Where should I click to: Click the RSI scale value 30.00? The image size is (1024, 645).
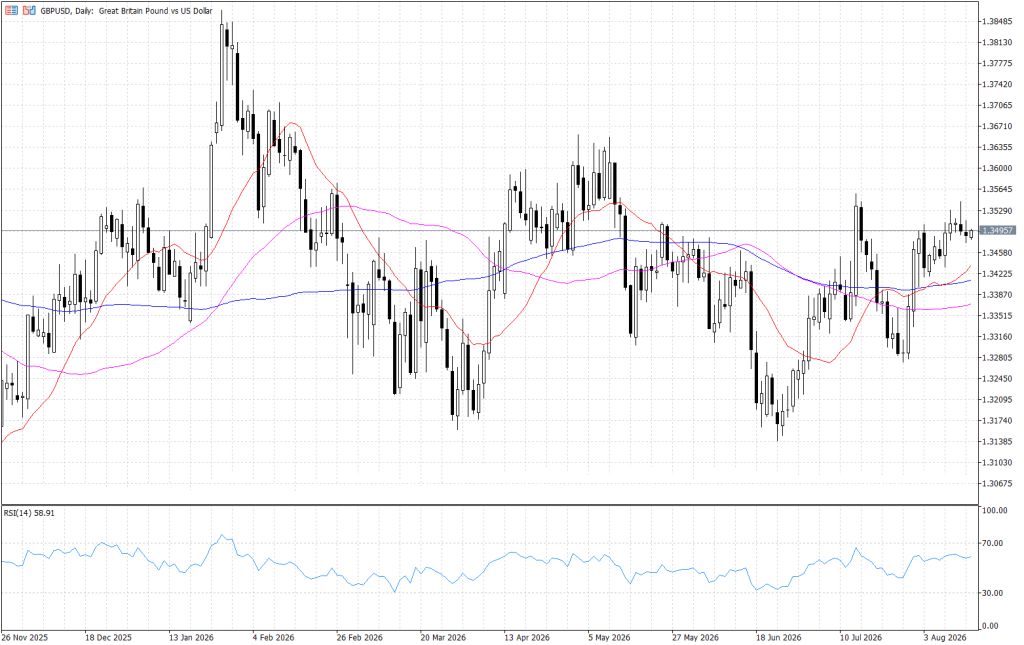995,593
